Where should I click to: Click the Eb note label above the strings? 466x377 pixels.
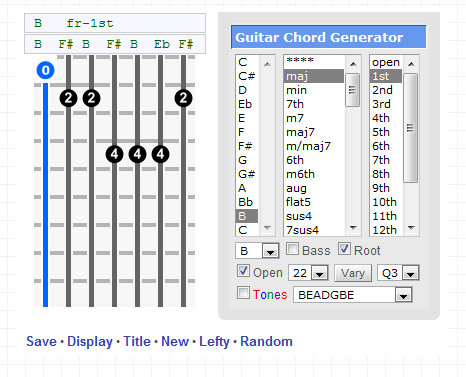click(162, 44)
